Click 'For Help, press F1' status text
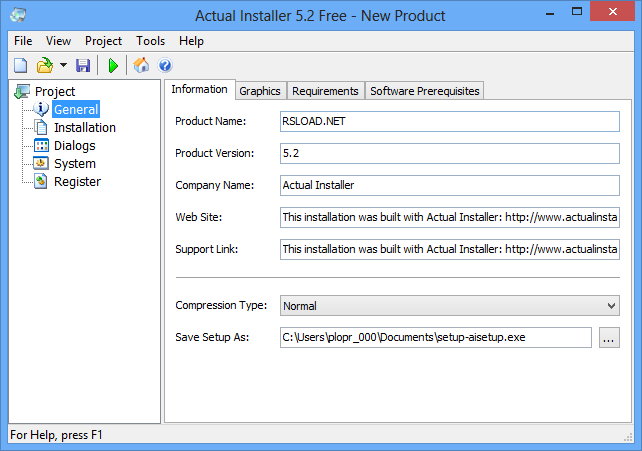This screenshot has width=642, height=451. click(x=56, y=435)
